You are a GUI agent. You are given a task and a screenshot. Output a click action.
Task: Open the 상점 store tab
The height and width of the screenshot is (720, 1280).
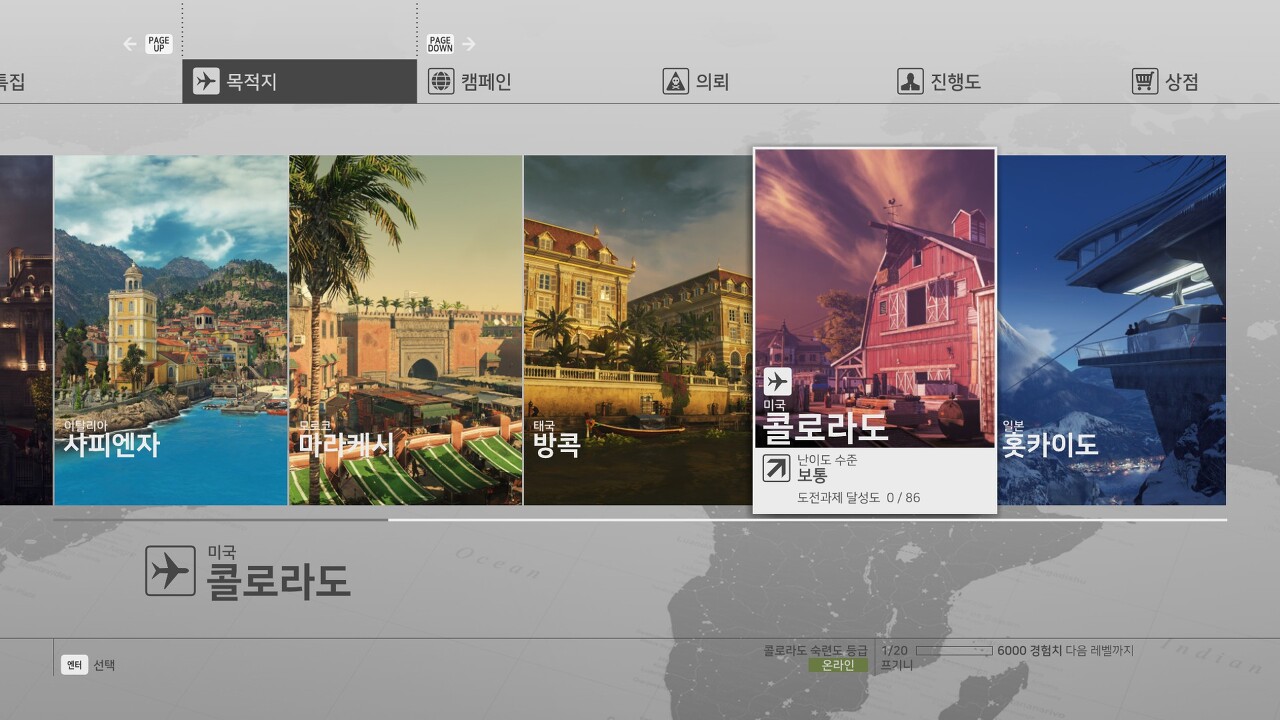point(1166,81)
